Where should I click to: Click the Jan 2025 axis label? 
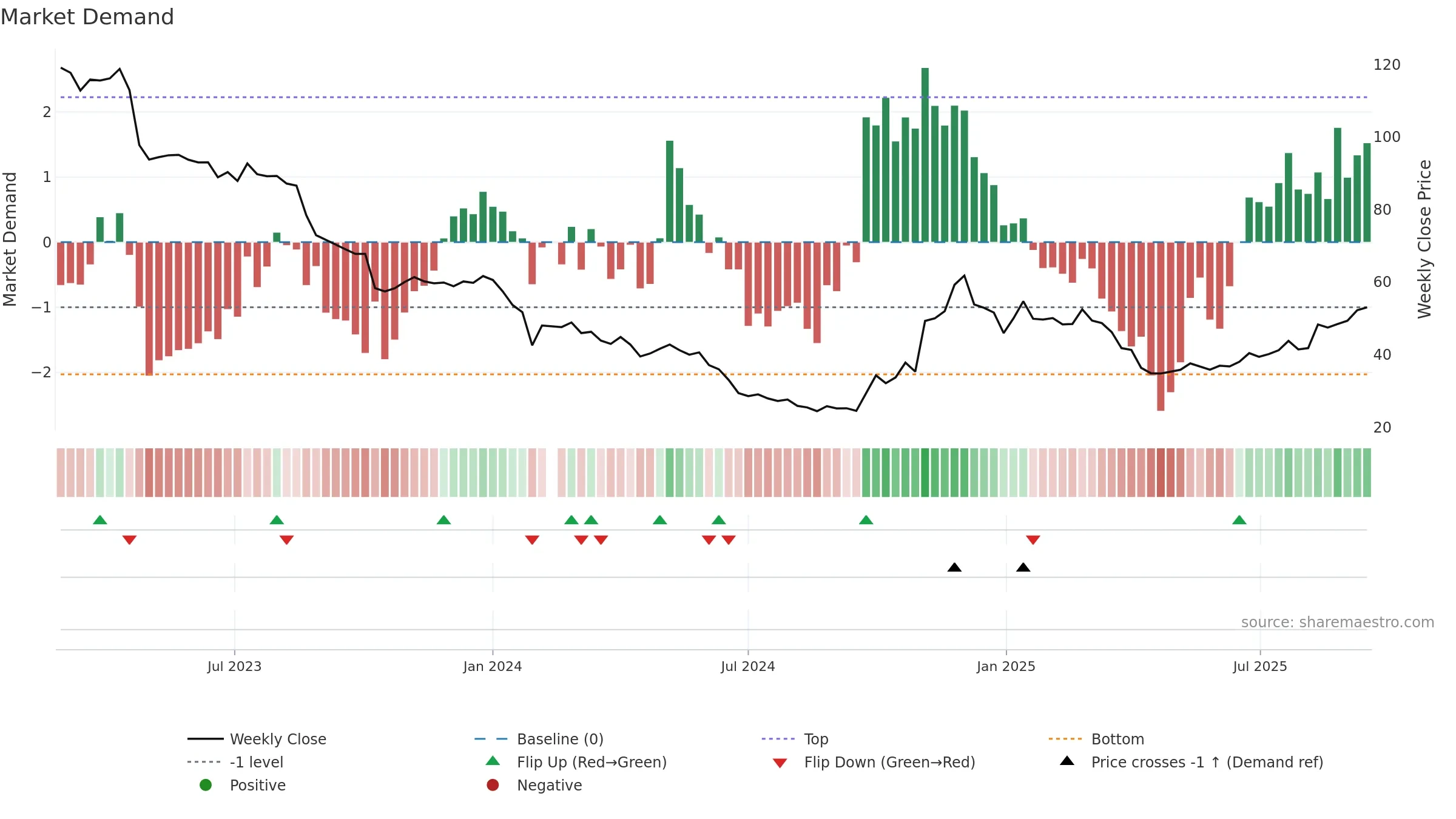1006,666
